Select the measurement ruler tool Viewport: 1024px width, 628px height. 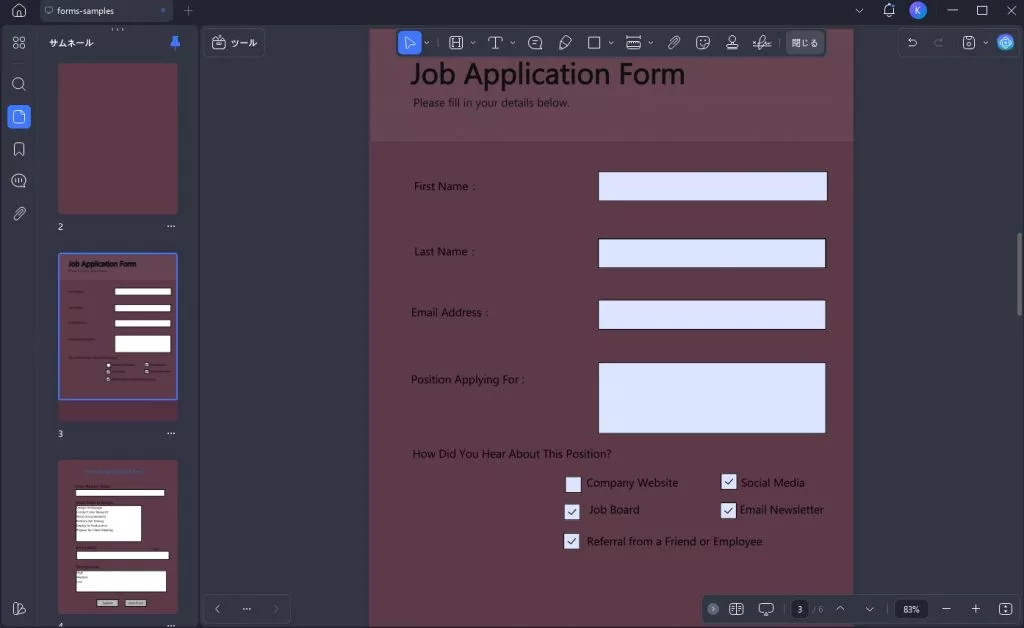click(x=633, y=43)
